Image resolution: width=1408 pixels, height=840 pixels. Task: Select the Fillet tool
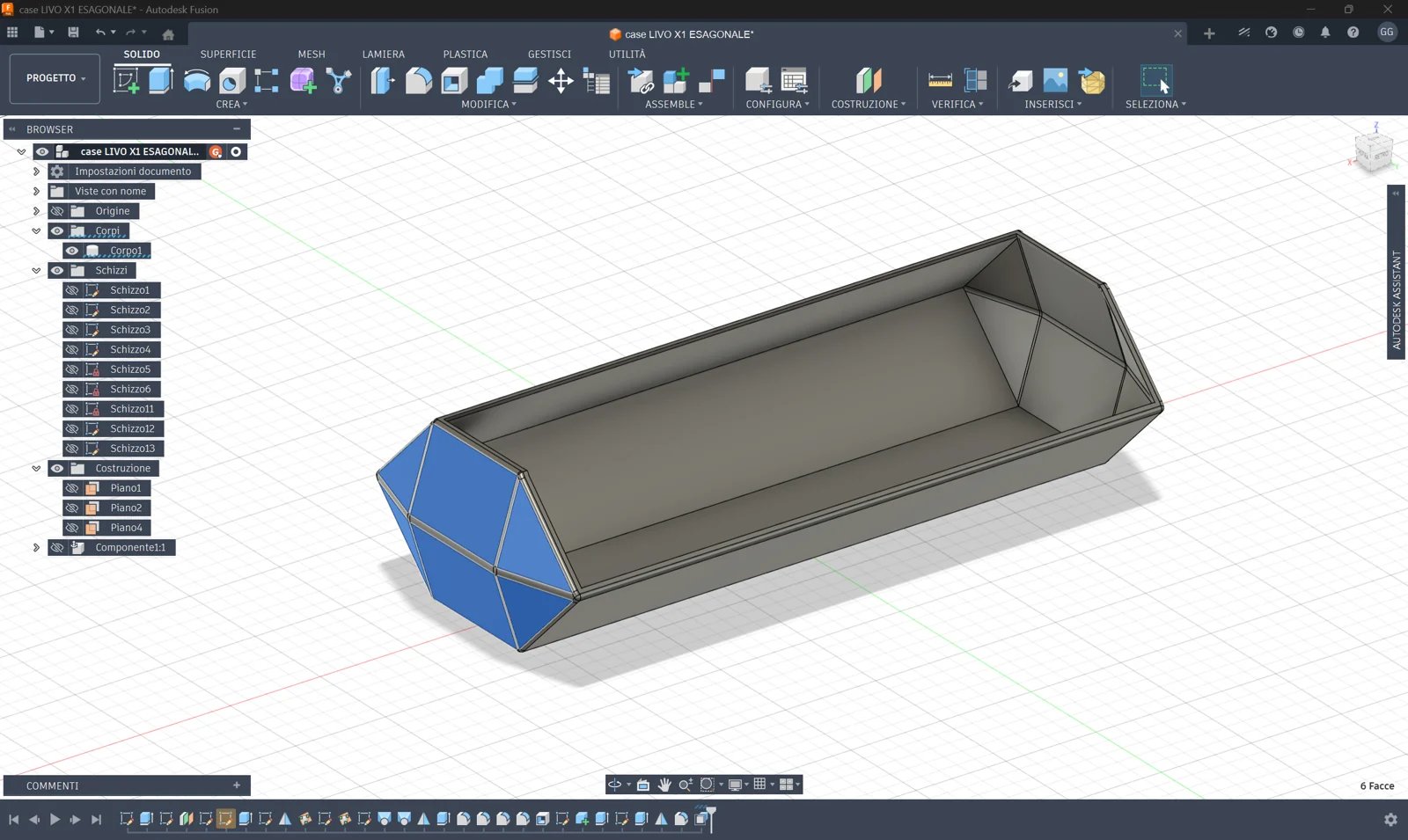[419, 81]
